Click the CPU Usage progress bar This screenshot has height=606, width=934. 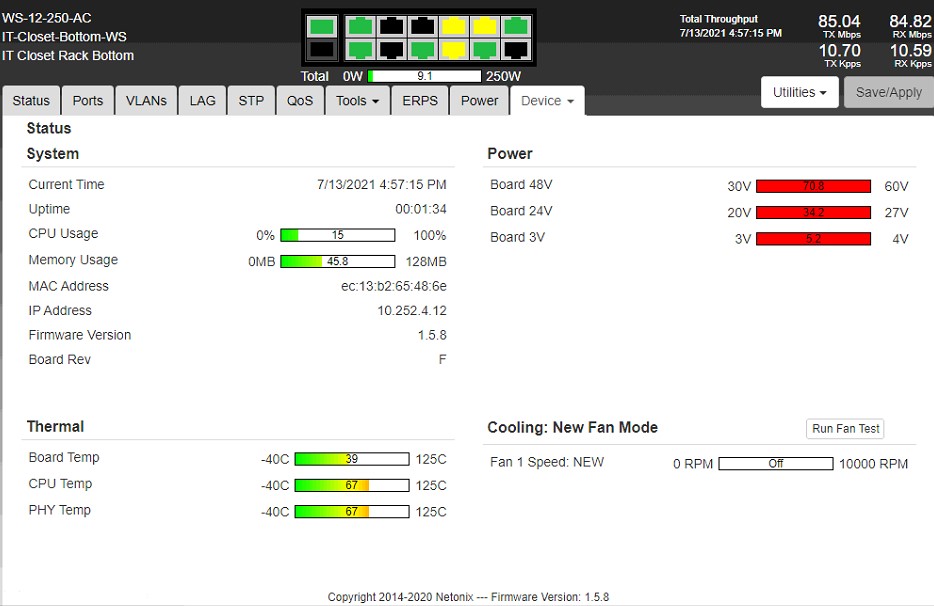[338, 235]
